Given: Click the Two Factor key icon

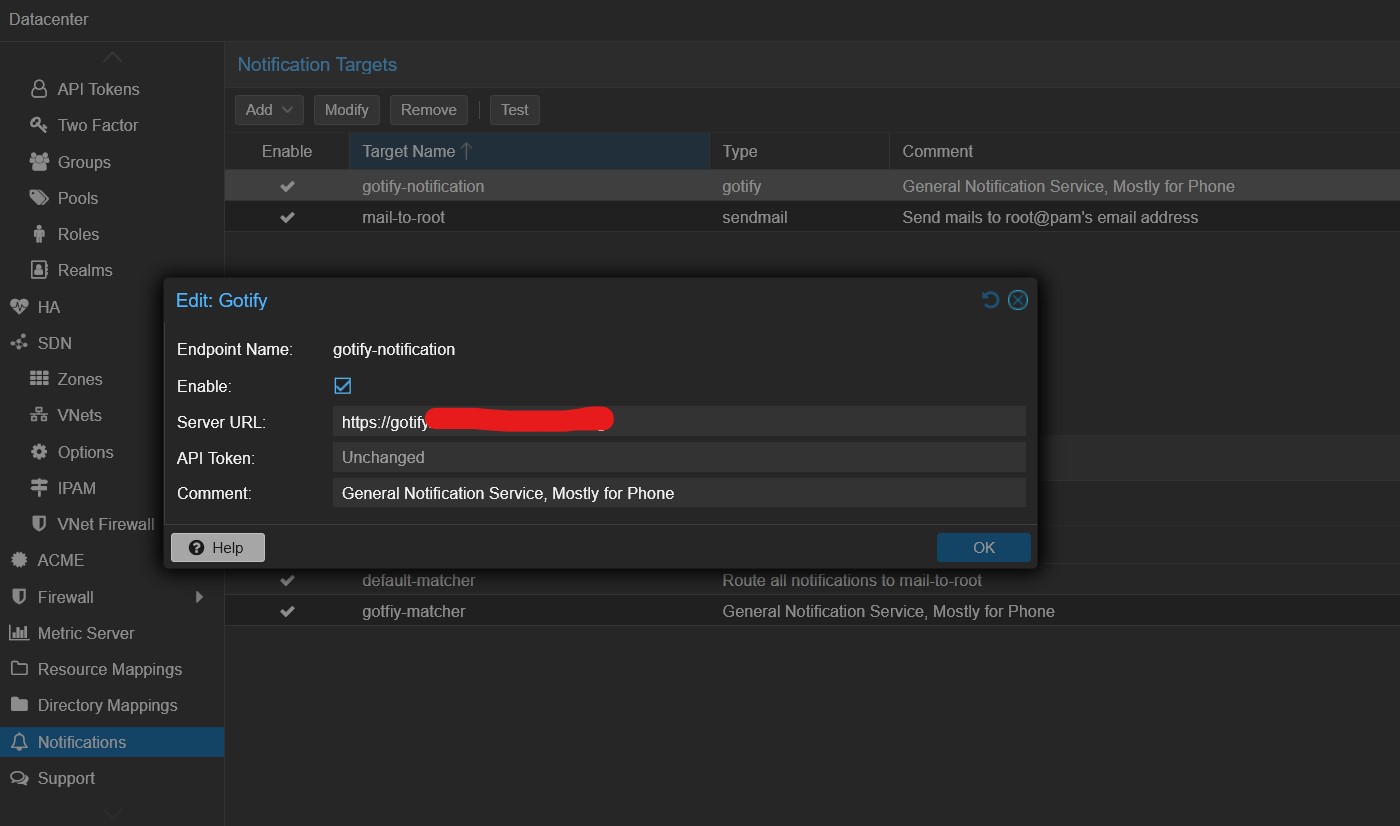Looking at the screenshot, I should coord(39,125).
